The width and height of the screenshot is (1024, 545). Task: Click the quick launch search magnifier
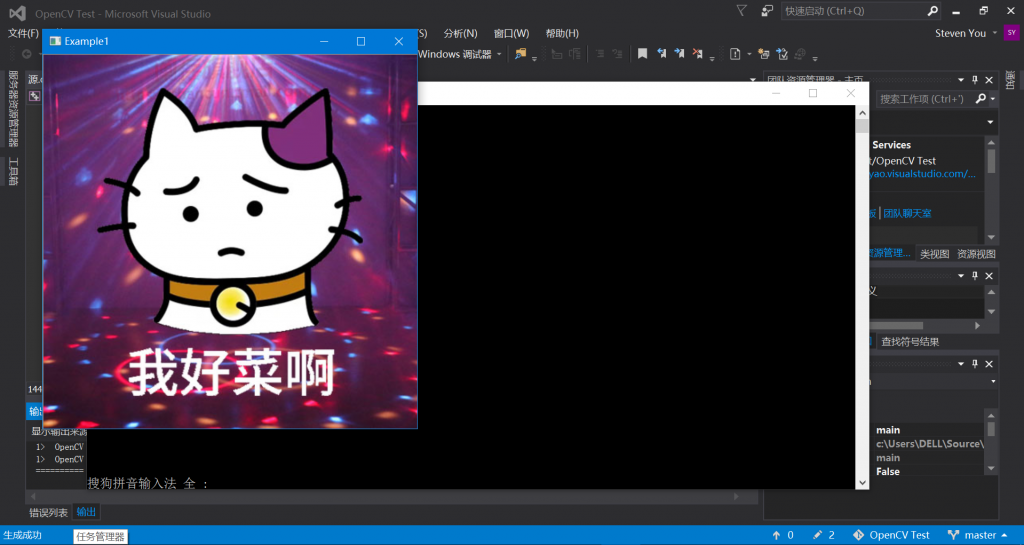click(x=933, y=11)
